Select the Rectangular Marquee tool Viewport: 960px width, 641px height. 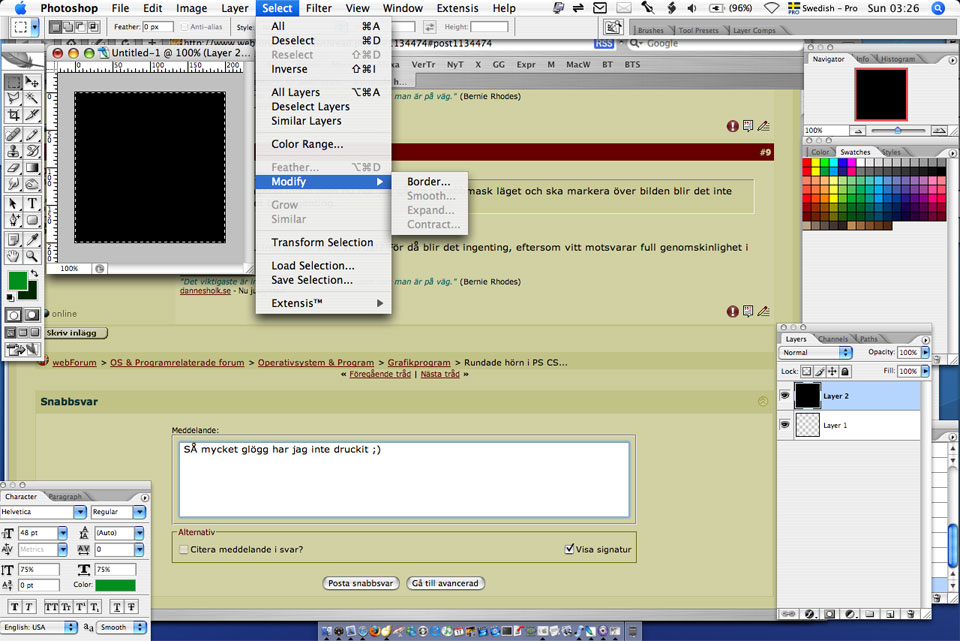coord(13,82)
